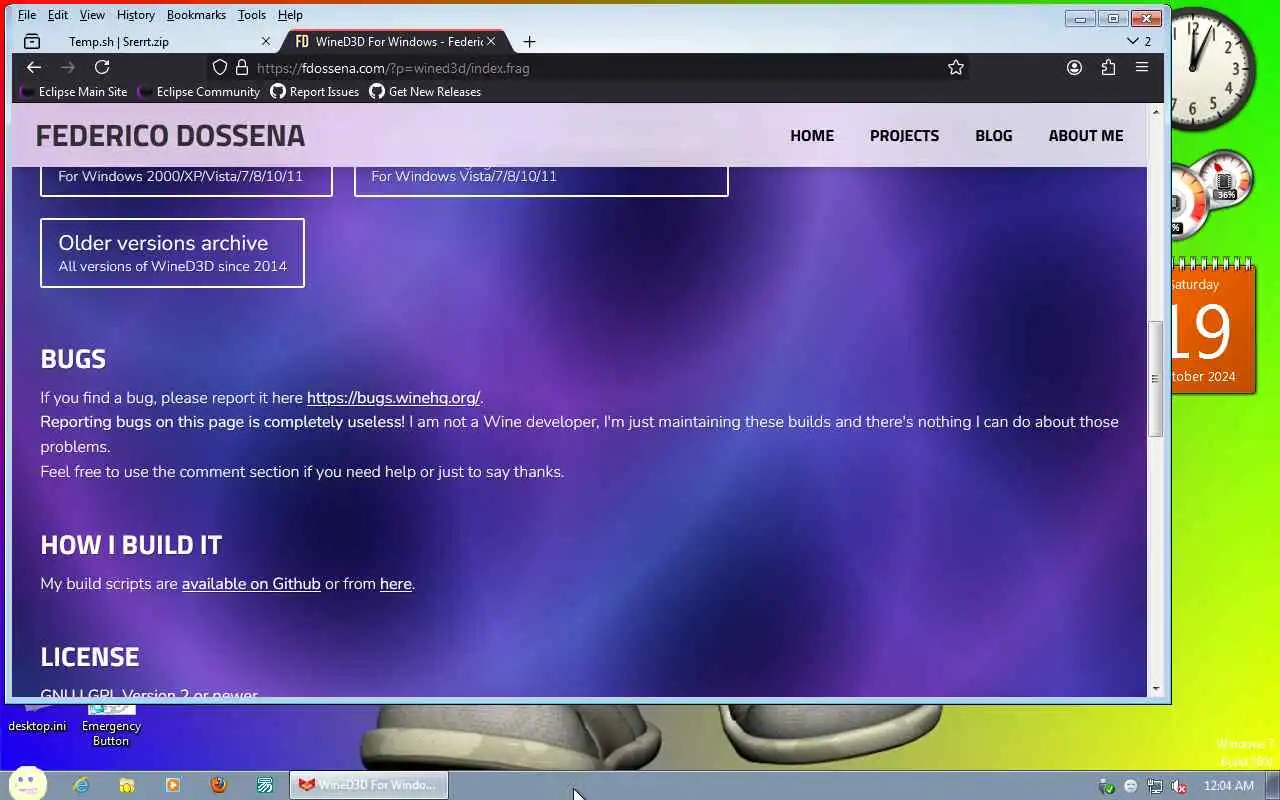Open the Start menu button
The image size is (1280, 800).
pos(27,784)
